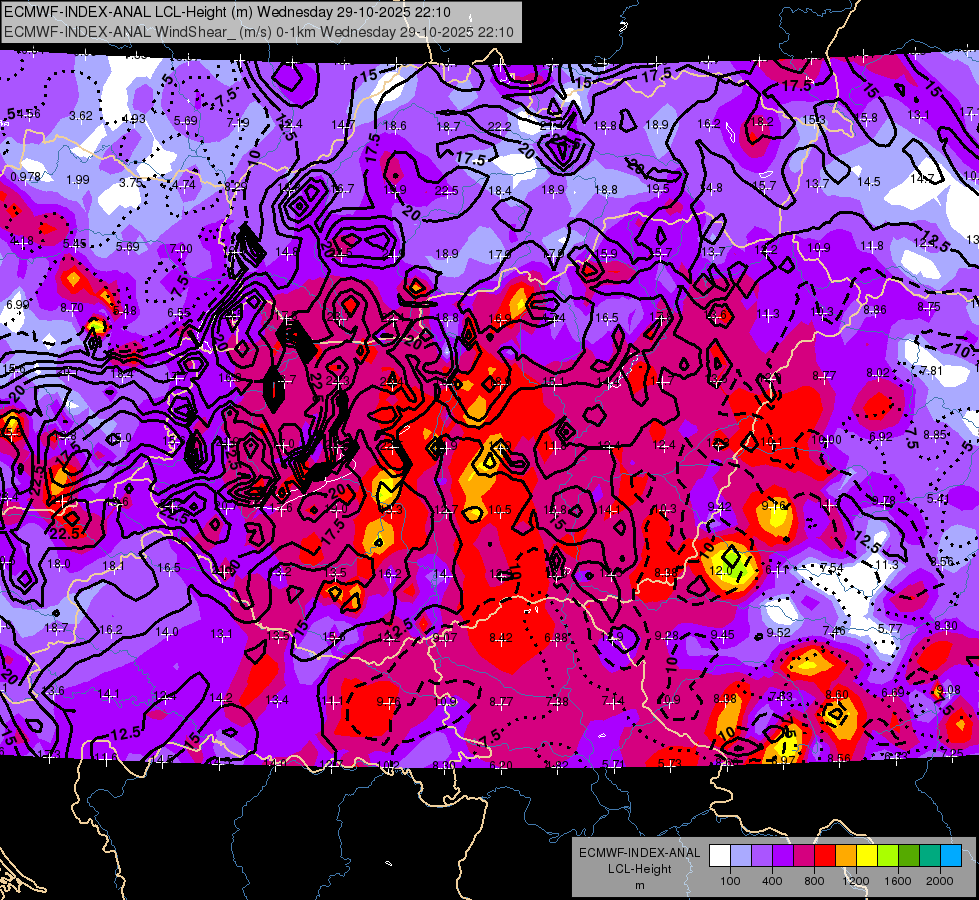Click the grid value '9.45'
This screenshot has height=900, width=979.
[x=722, y=635]
